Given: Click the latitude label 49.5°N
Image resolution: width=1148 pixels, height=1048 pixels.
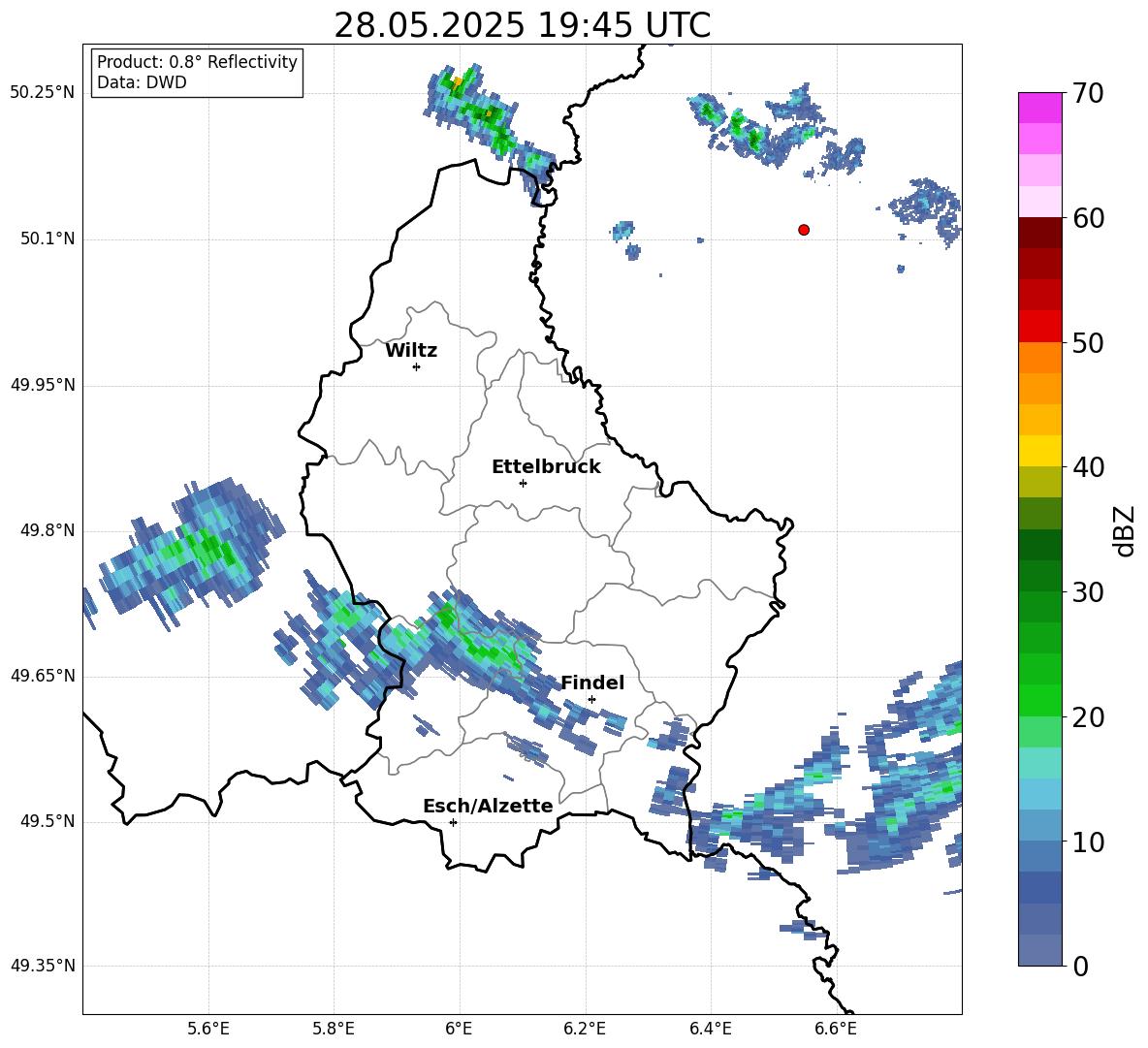Looking at the screenshot, I should pos(48,821).
